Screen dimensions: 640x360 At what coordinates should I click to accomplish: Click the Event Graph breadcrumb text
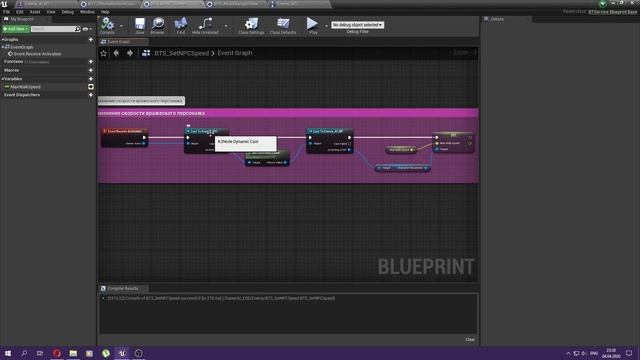(x=235, y=53)
